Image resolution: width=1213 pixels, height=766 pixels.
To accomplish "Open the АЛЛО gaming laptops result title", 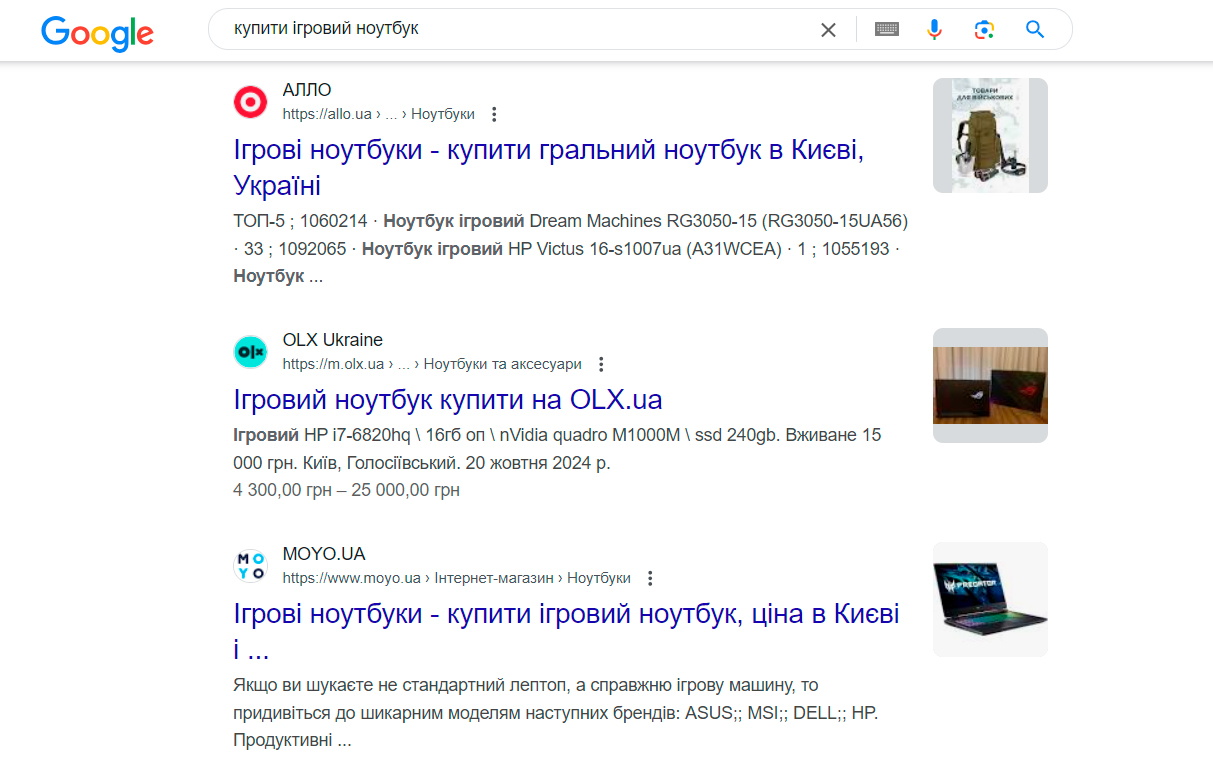I will [x=548, y=168].
